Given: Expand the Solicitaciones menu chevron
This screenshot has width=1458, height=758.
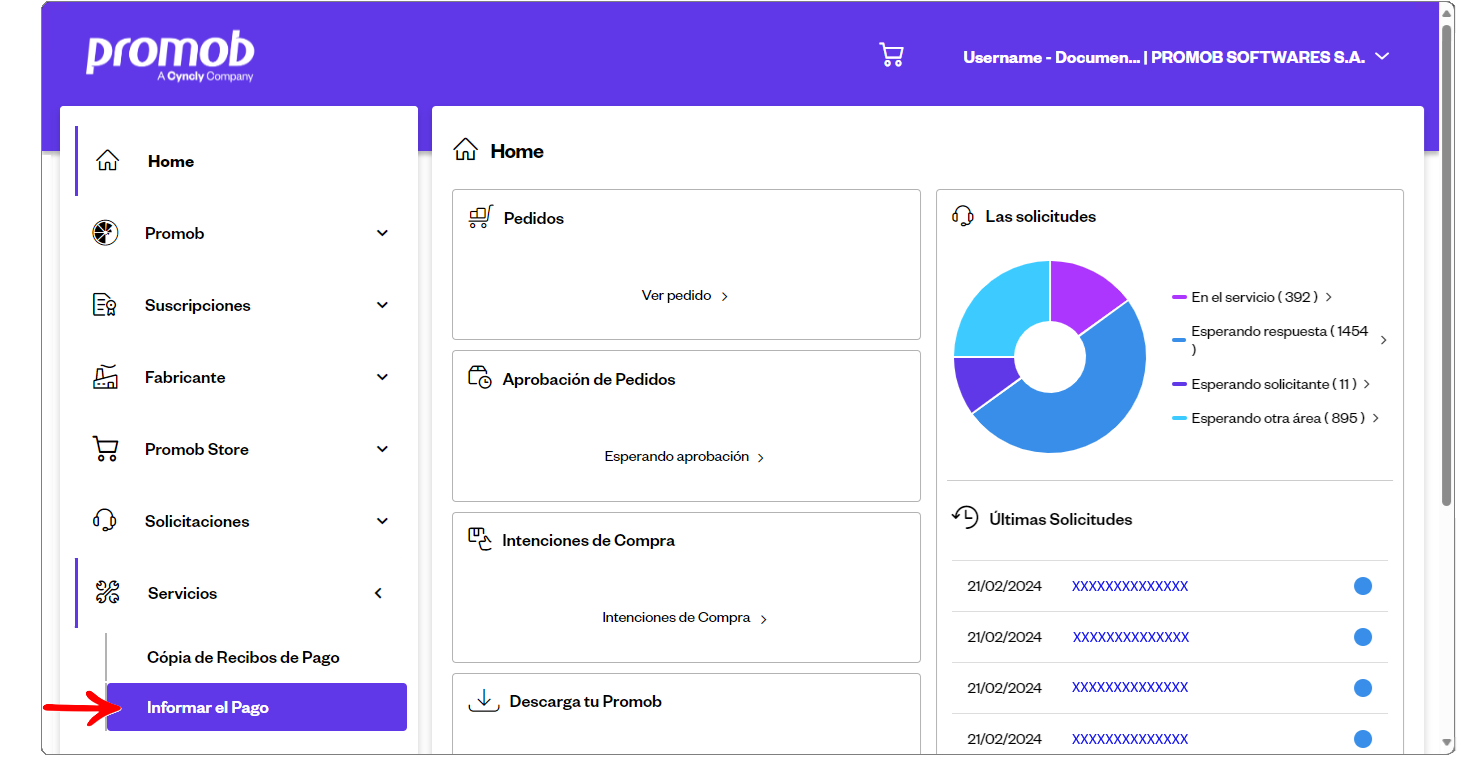Looking at the screenshot, I should point(382,521).
